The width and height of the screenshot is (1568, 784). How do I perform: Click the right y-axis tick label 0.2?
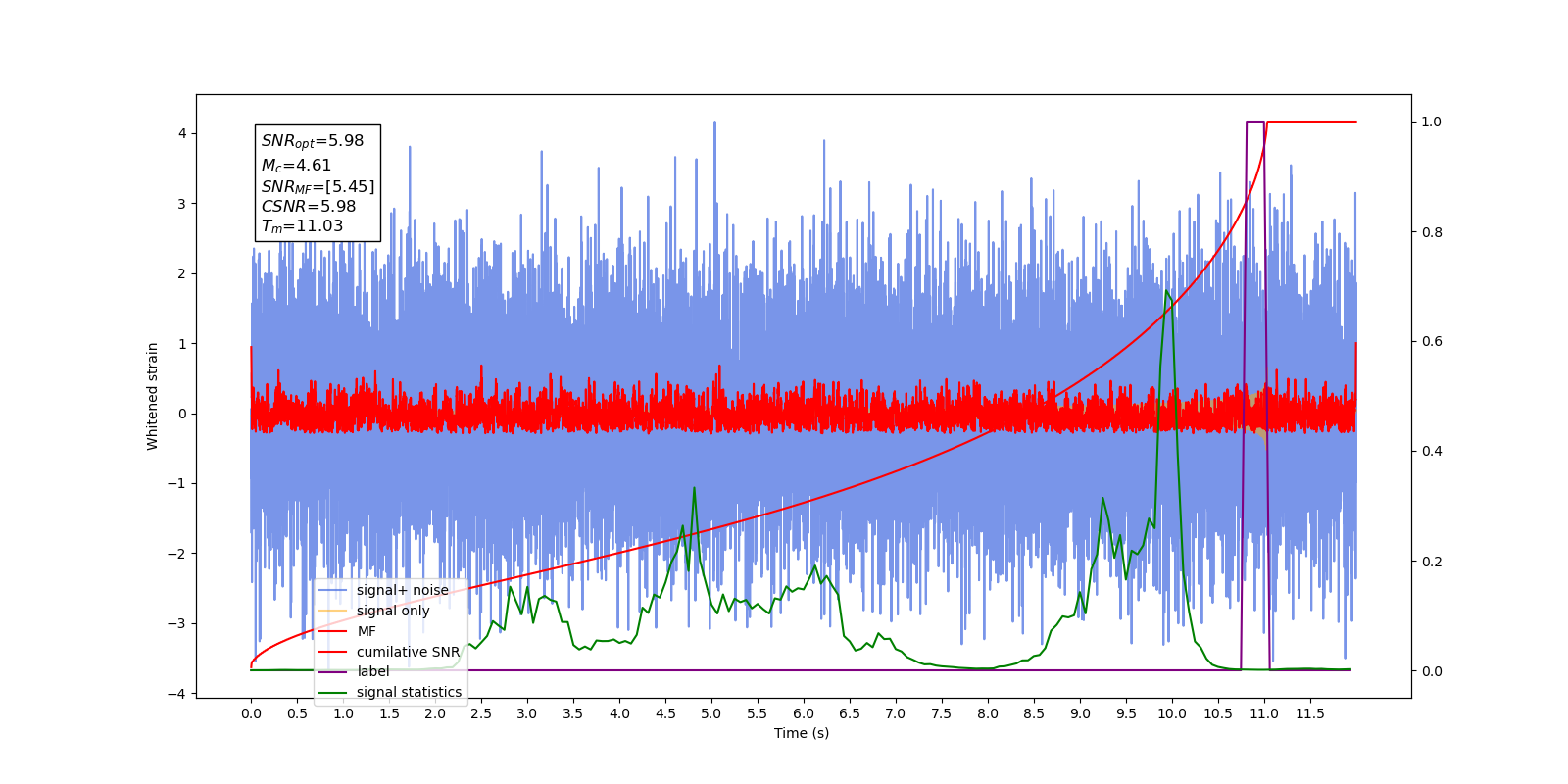1432,562
